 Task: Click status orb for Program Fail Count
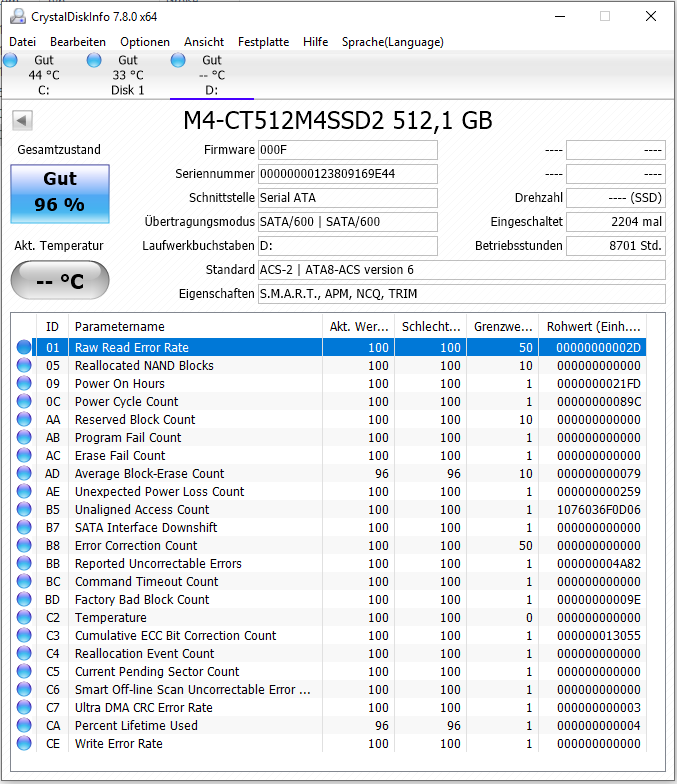click(24, 438)
